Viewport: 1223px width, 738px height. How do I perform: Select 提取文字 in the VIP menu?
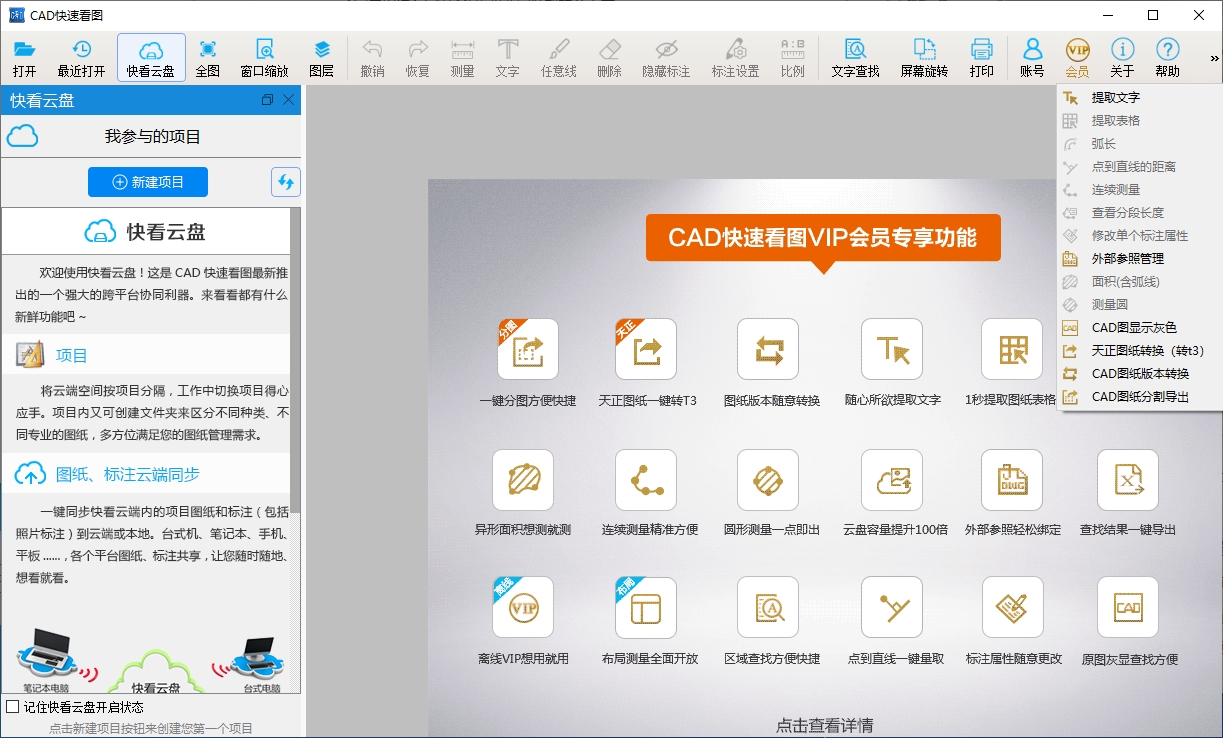point(1139,98)
